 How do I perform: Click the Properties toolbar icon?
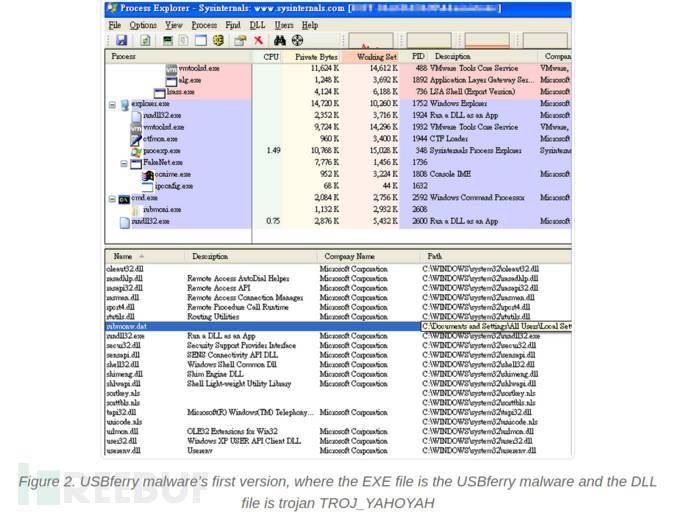coord(240,40)
